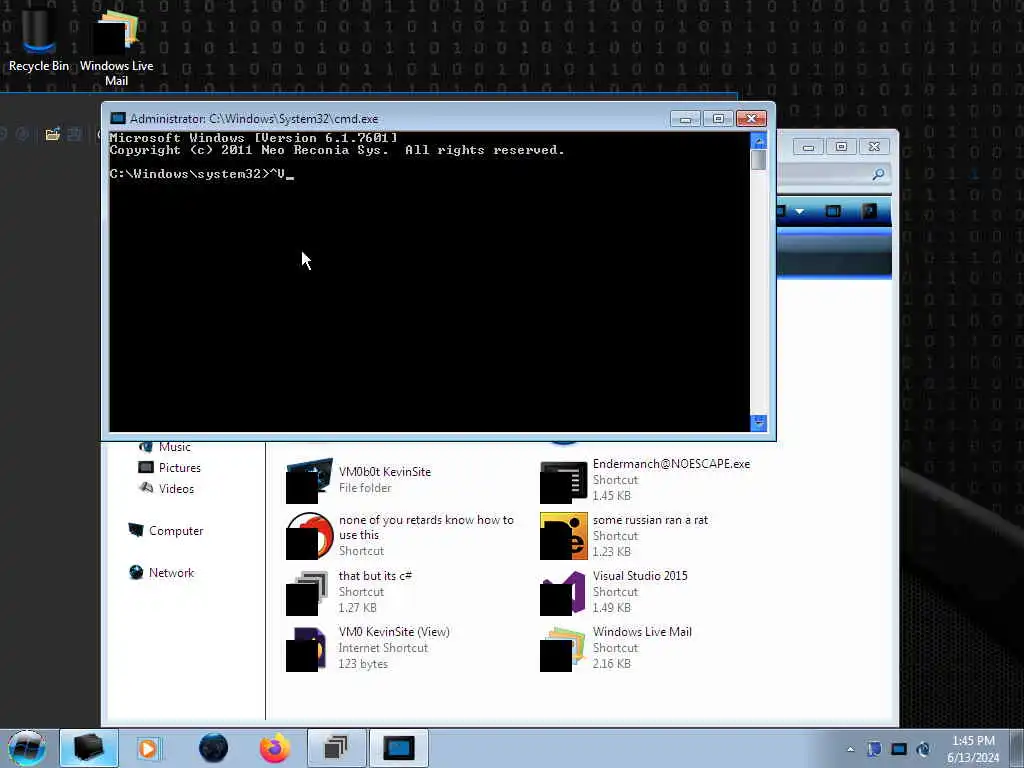Click the search magnifier in Explorer window
Image resolution: width=1024 pixels, height=768 pixels.
[878, 174]
